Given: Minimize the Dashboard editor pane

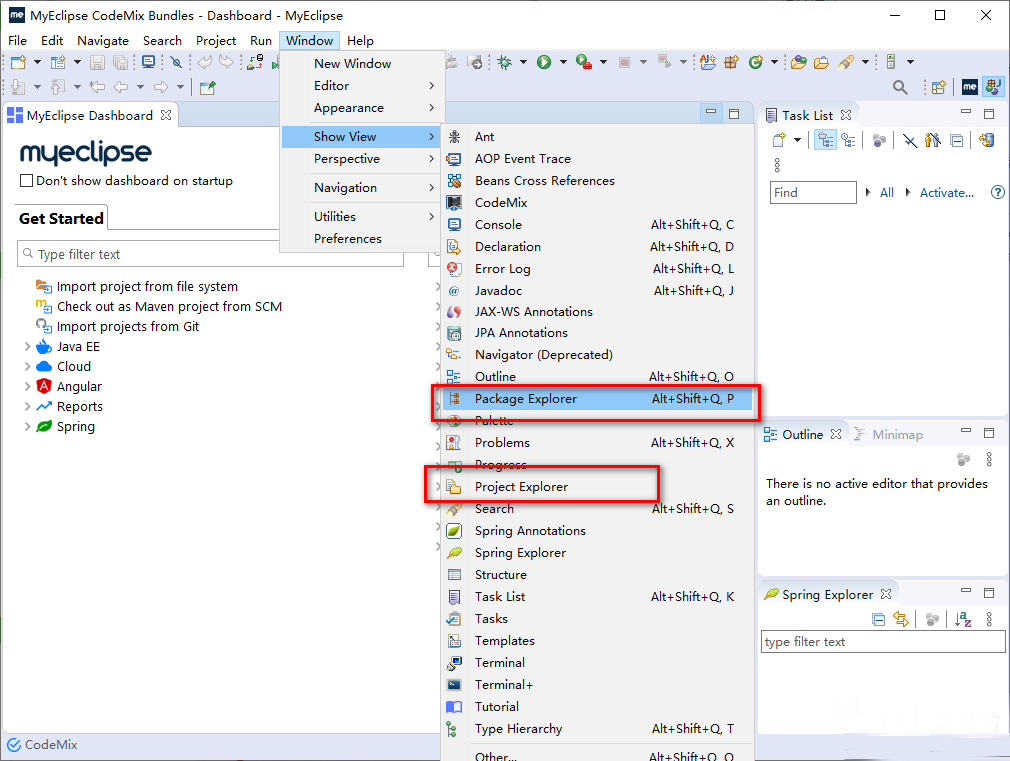Looking at the screenshot, I should (x=710, y=113).
